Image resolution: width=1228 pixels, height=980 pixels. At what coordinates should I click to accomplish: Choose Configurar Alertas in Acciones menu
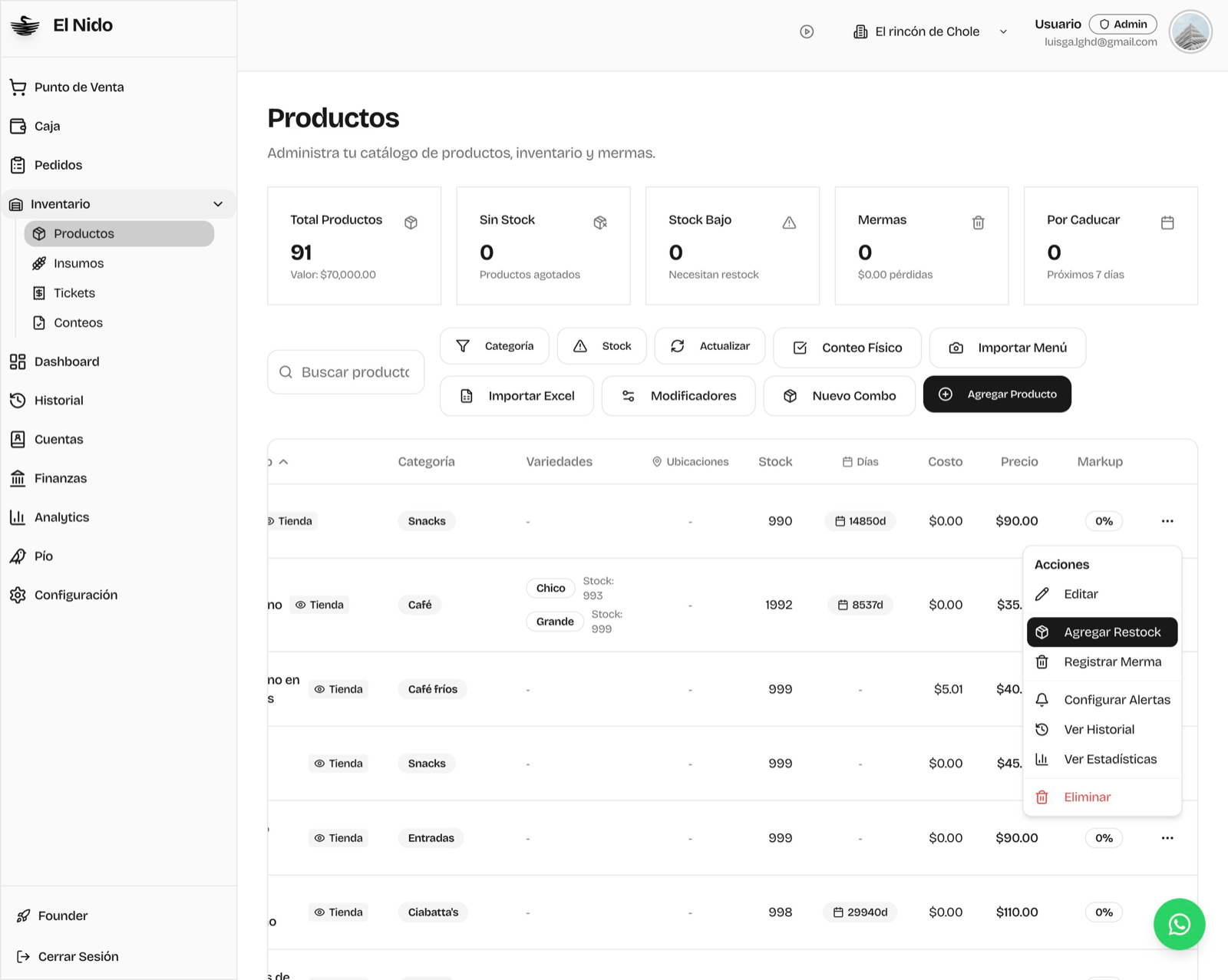pos(1102,700)
